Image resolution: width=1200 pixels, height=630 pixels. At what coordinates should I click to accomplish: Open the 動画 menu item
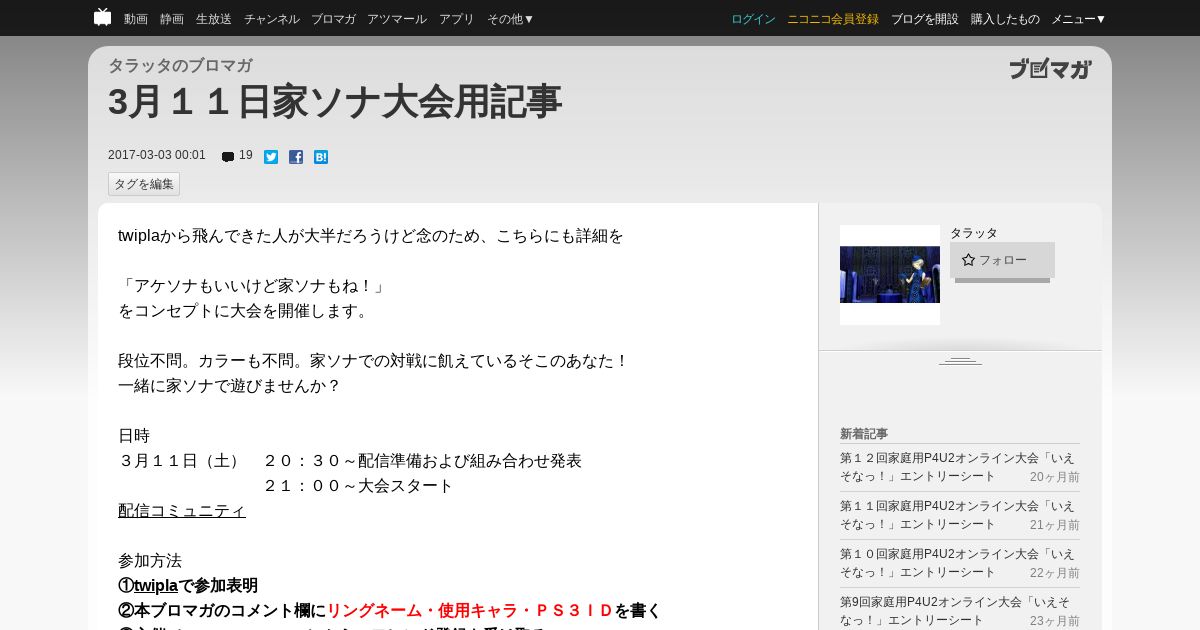pyautogui.click(x=136, y=19)
